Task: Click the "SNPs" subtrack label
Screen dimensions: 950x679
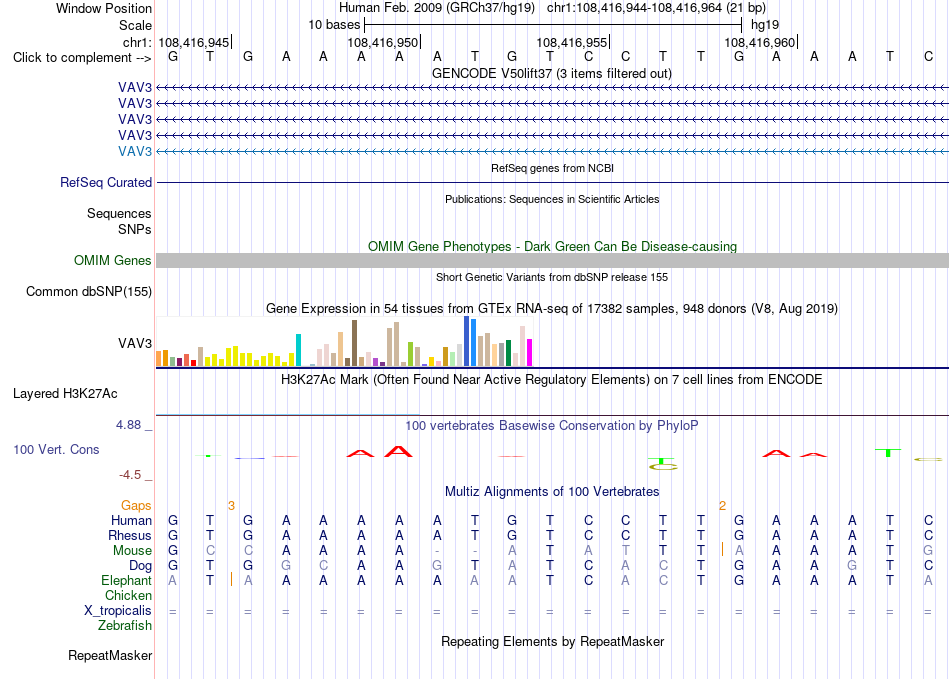Action: 135,230
